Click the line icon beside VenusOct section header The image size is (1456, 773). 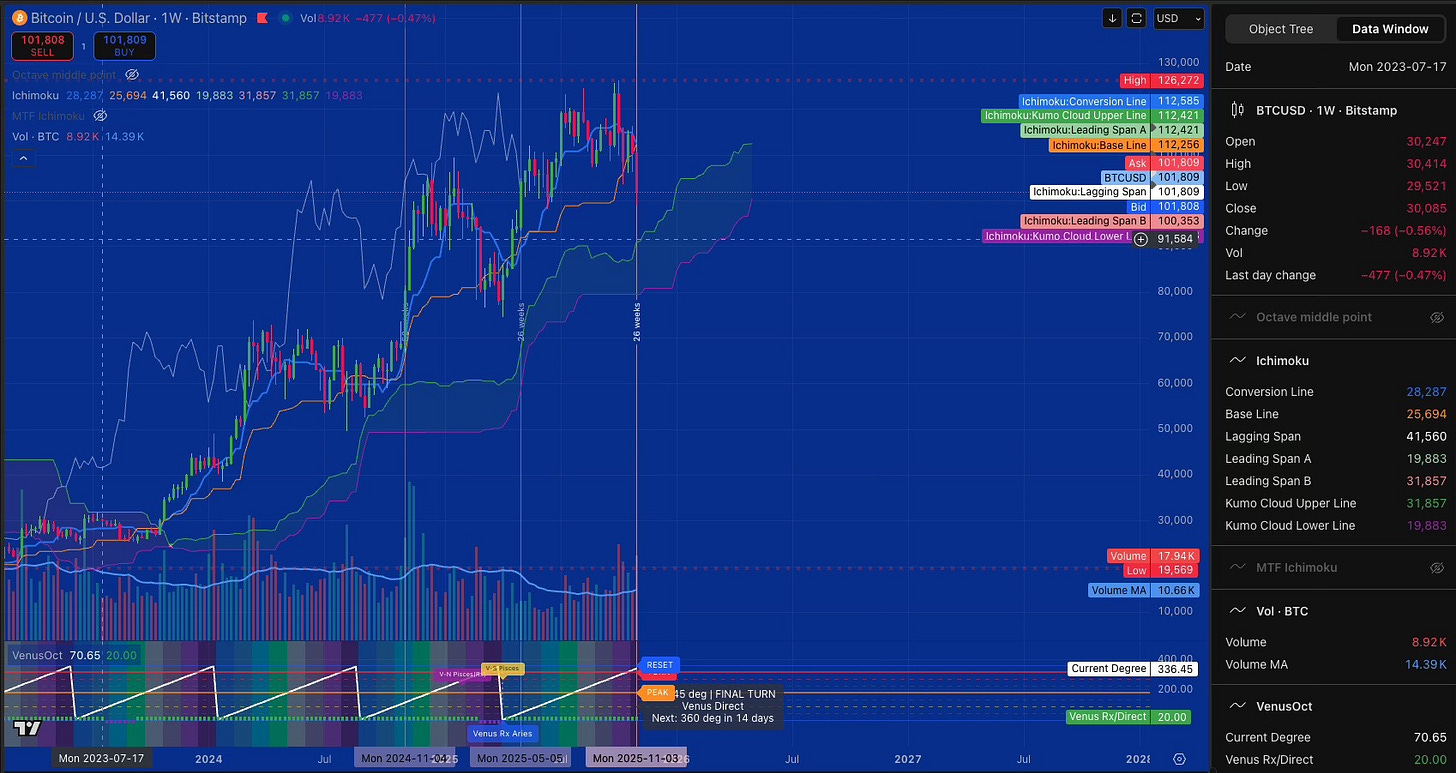tap(1237, 706)
